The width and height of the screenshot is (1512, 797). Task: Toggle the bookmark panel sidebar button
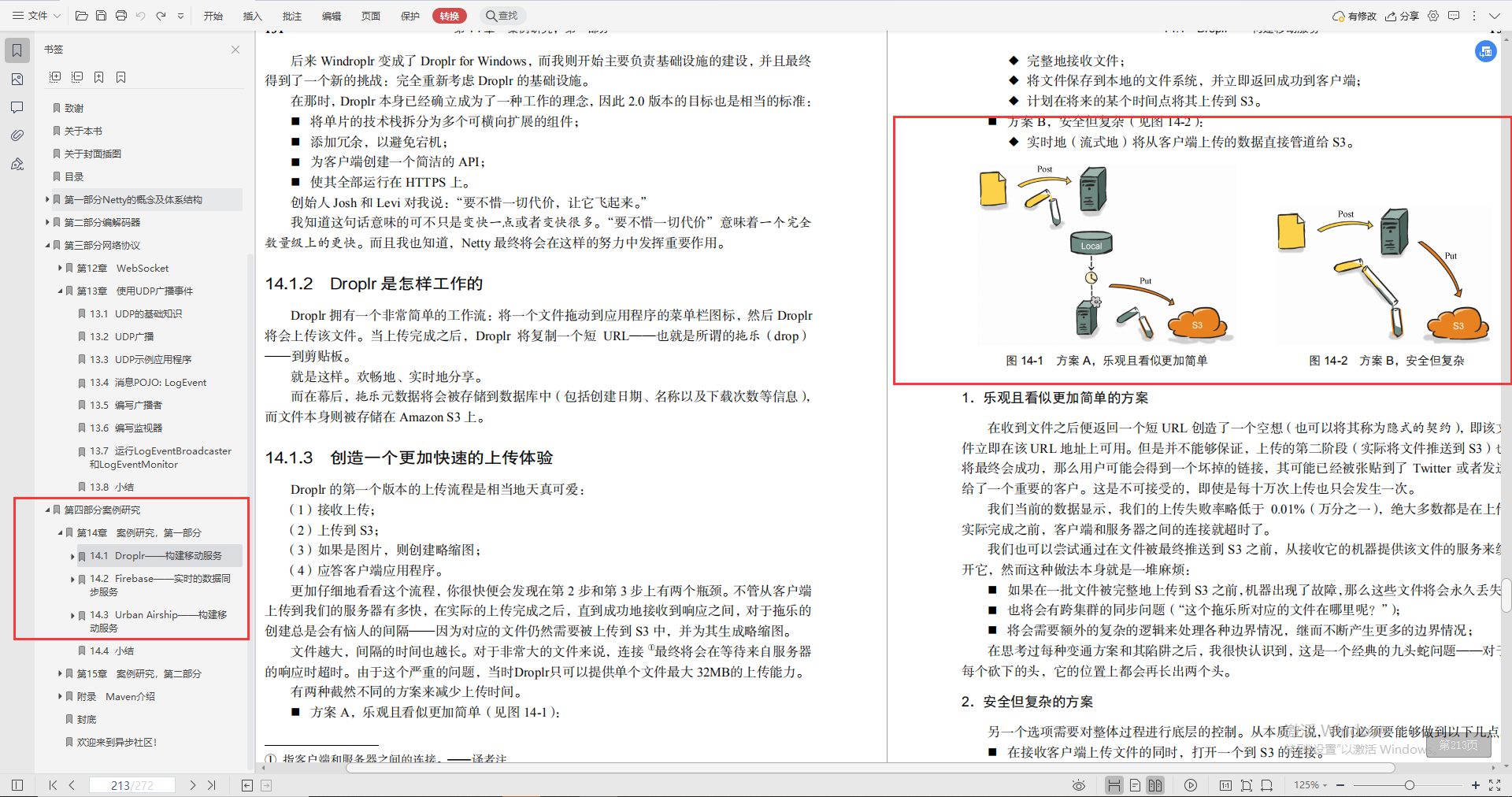17,50
